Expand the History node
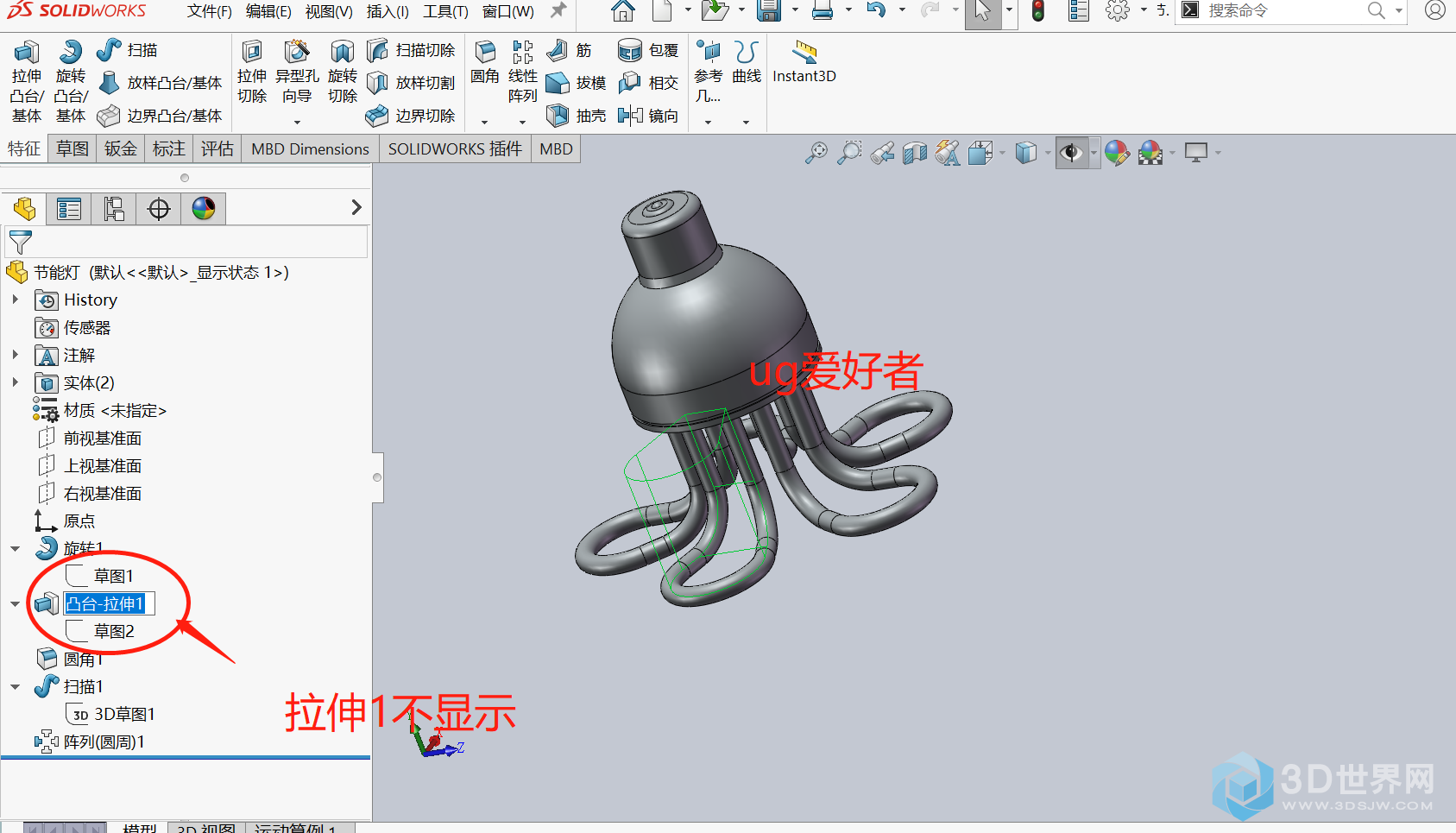The height and width of the screenshot is (833, 1456). click(x=15, y=300)
